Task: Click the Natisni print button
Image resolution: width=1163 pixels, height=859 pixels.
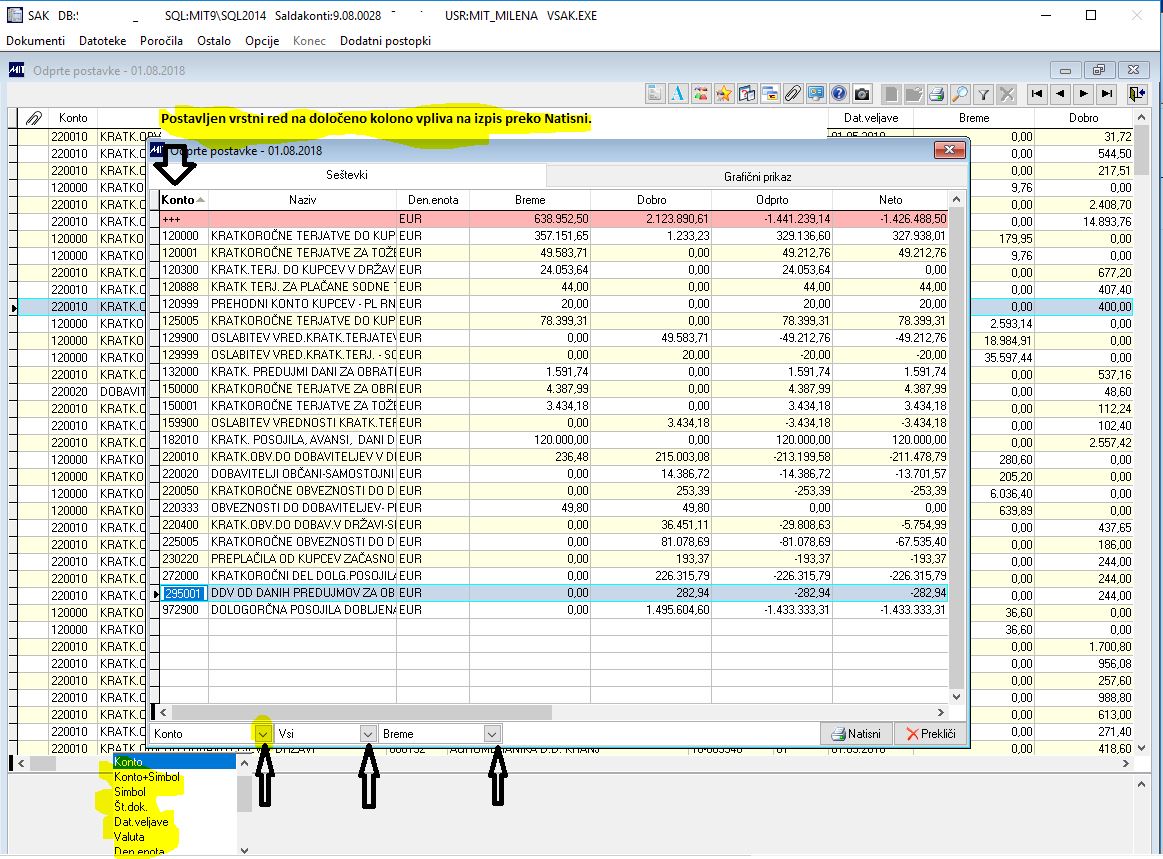Action: coord(856,734)
